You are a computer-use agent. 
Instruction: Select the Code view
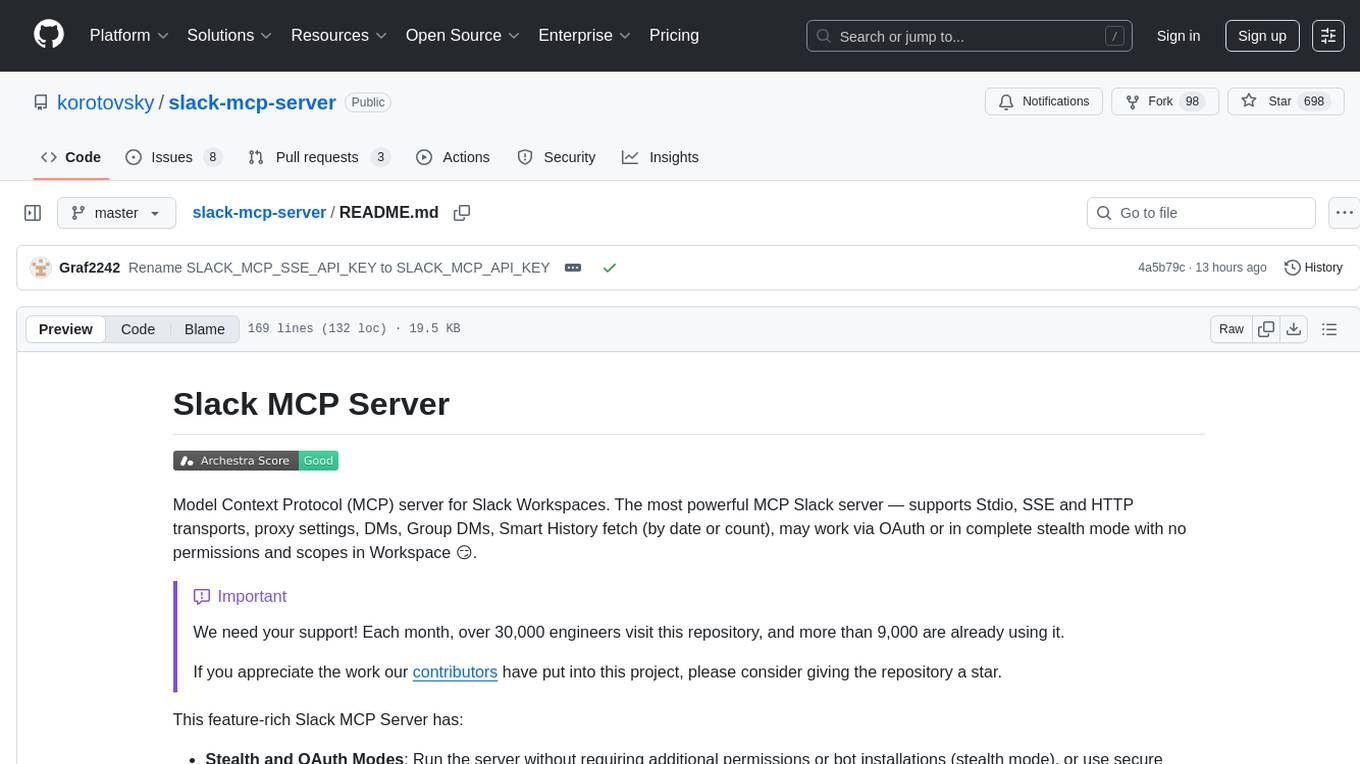pos(138,329)
